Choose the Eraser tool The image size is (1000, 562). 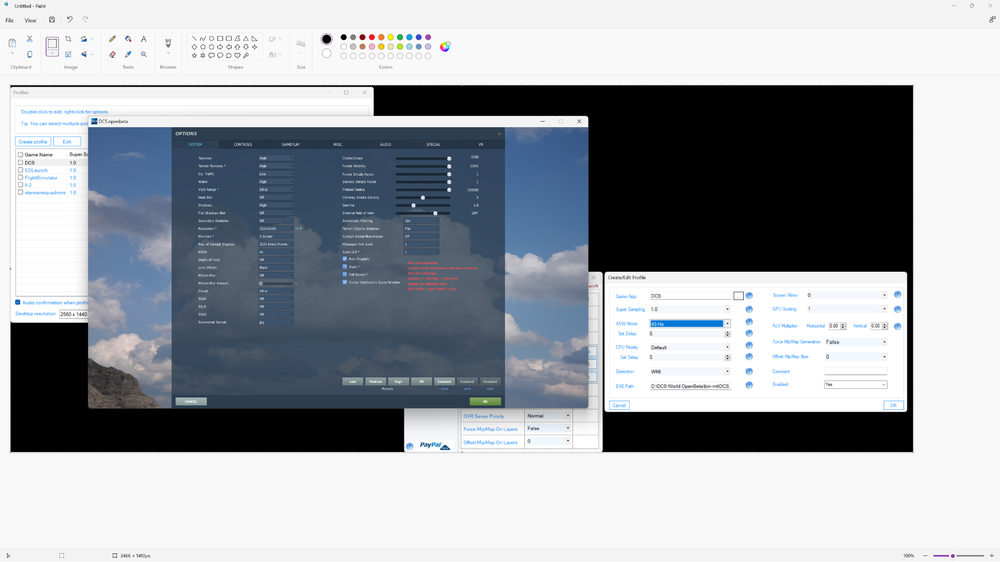click(112, 54)
